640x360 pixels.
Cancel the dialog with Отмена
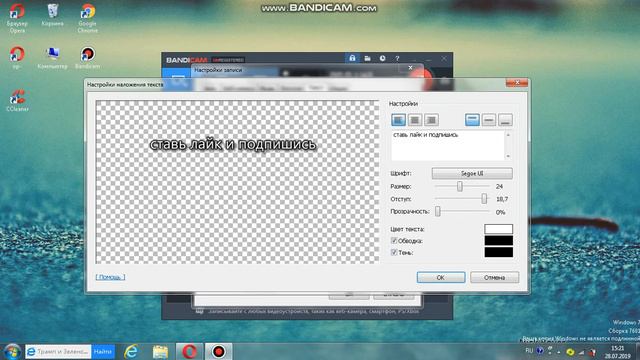[x=494, y=278]
